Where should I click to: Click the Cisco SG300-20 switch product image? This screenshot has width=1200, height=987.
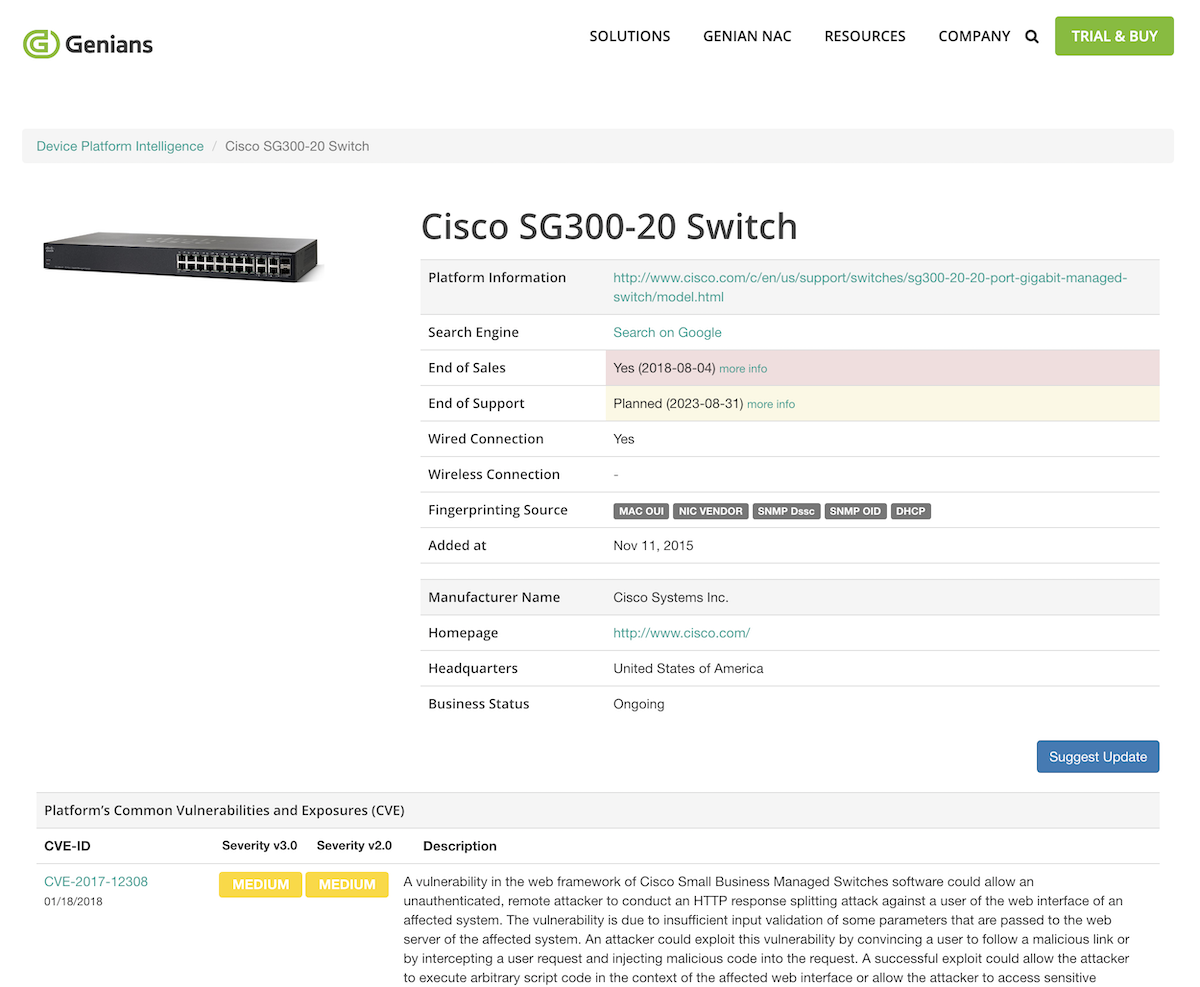(x=182, y=251)
